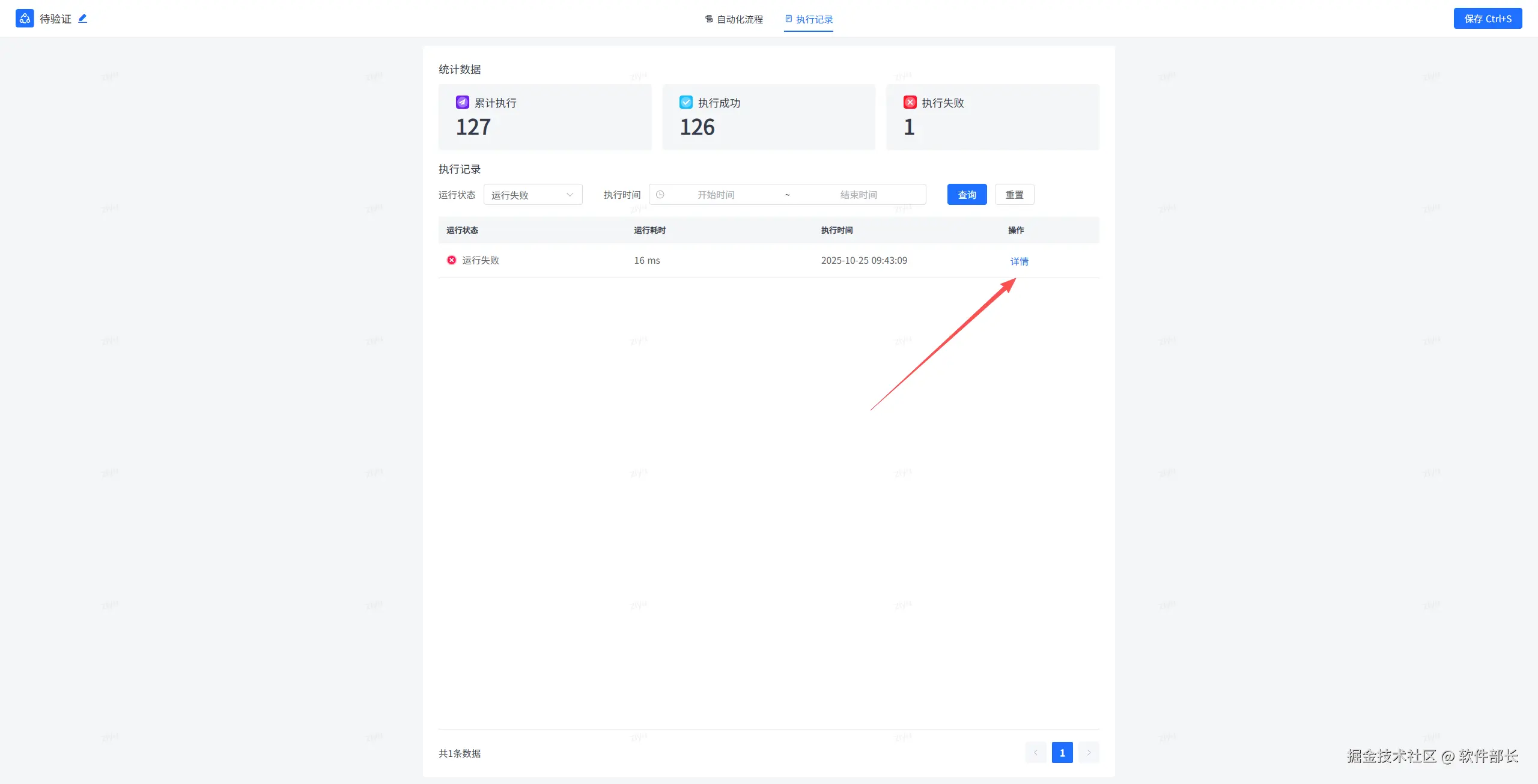Click the blue app logo icon
Screen dimensions: 1538x784
pos(25,19)
